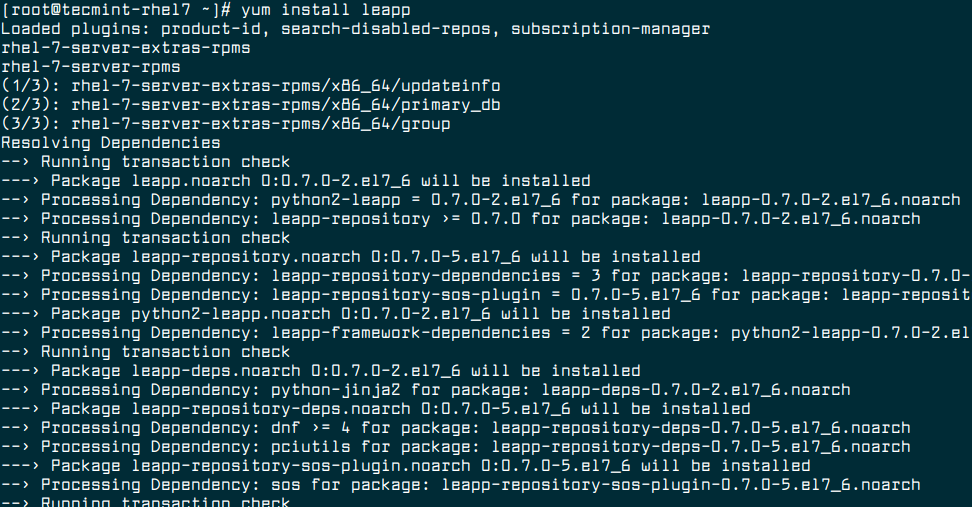Click the python-jinja2 dependency line
This screenshot has height=507, width=972.
(426, 390)
